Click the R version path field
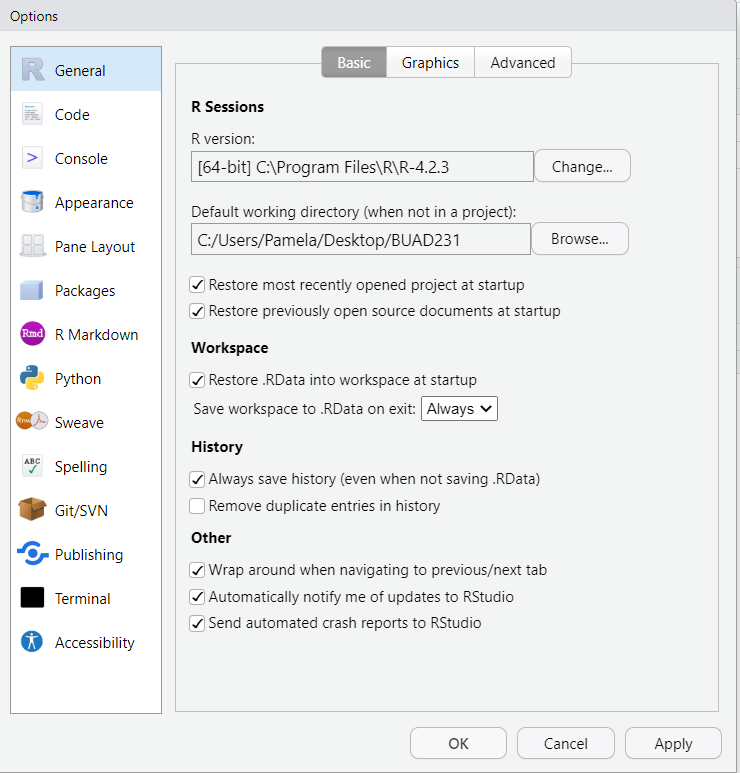Viewport: 740px width, 773px height. pyautogui.click(x=362, y=167)
